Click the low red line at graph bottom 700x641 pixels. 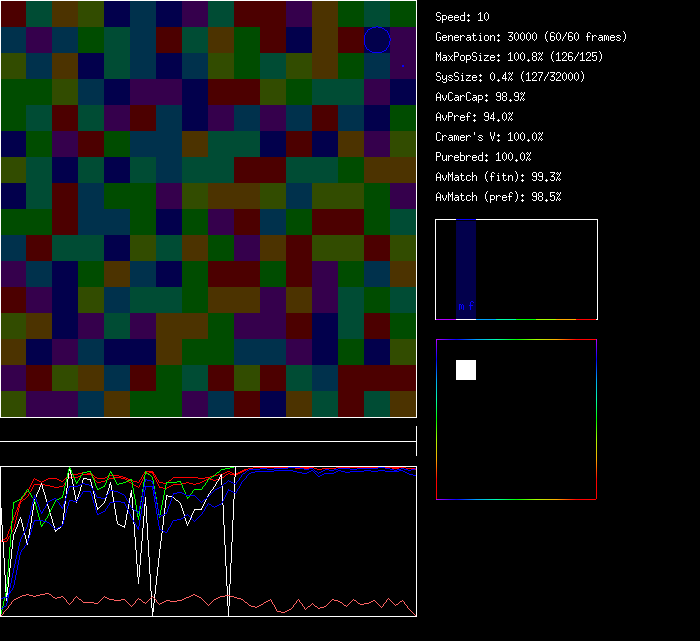(300, 603)
